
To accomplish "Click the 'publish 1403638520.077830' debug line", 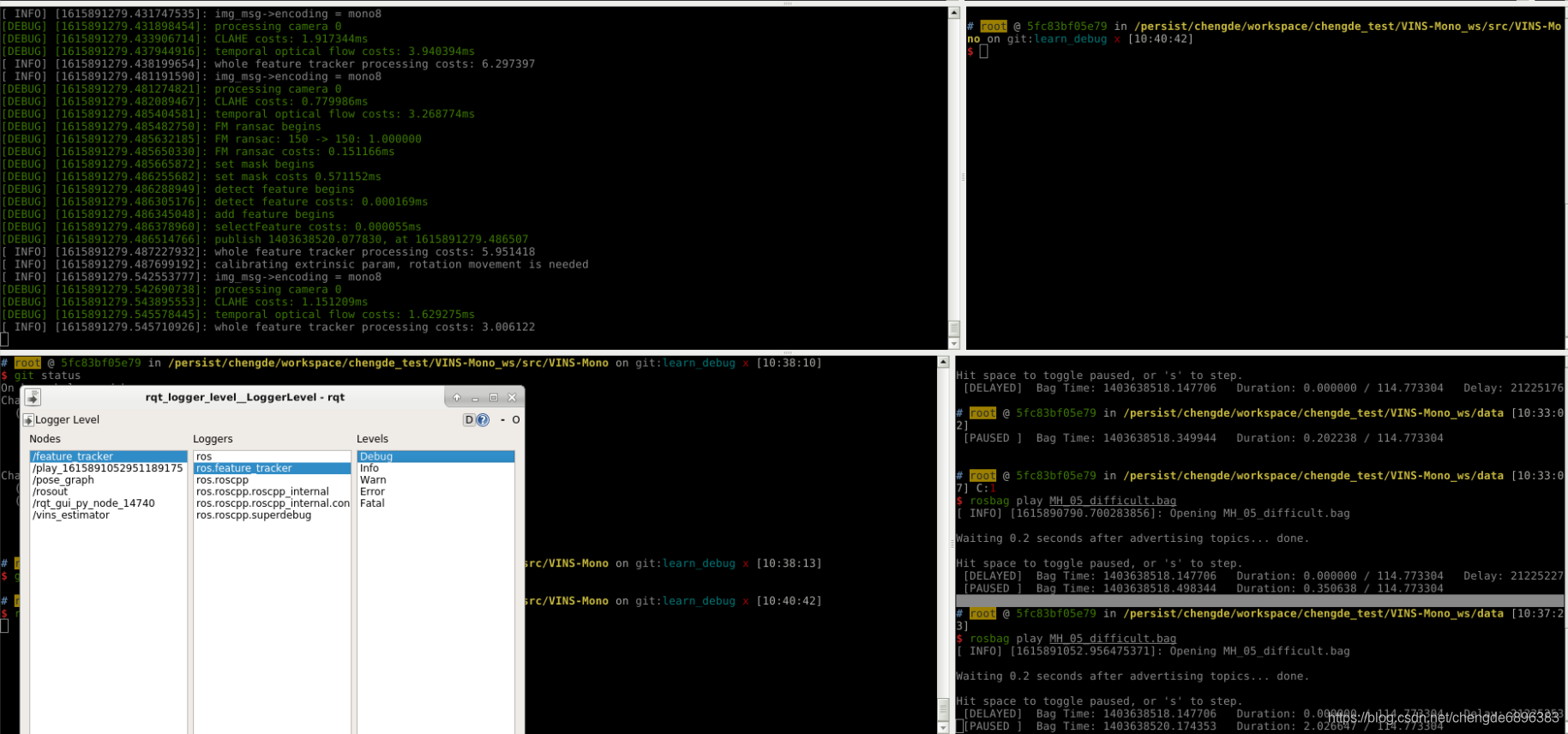I will pyautogui.click(x=265, y=239).
